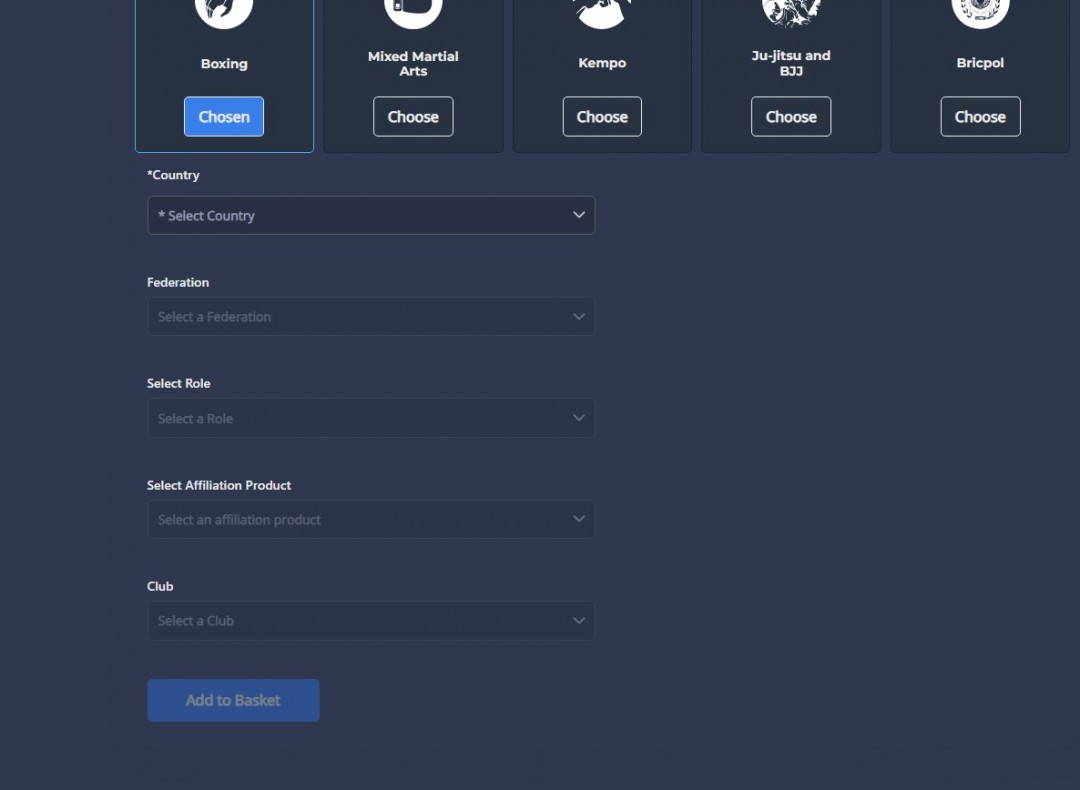Click the Chosen button under Boxing
The image size is (1080, 790).
click(224, 116)
